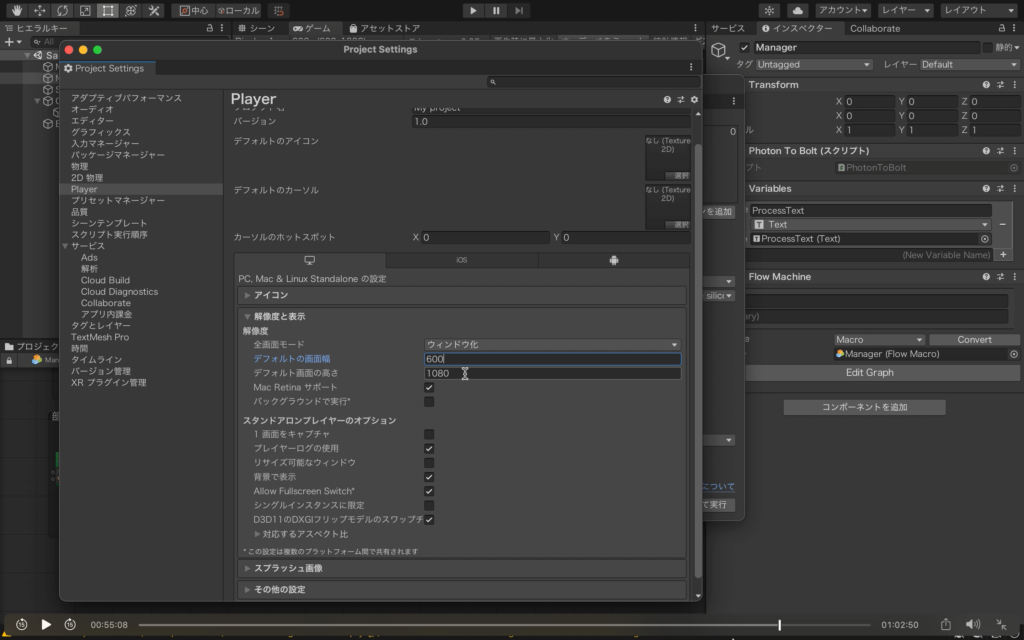Click コンポーネントを追加 button
Screen dimensions: 1024x640
pos(864,407)
